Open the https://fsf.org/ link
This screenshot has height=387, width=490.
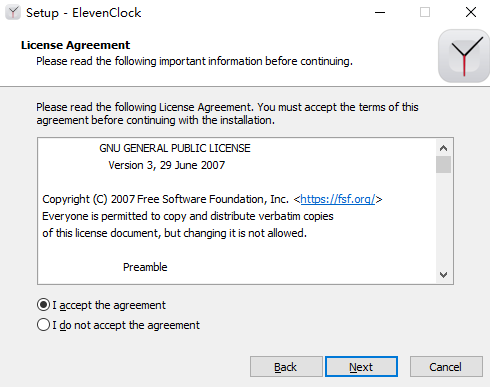point(338,199)
